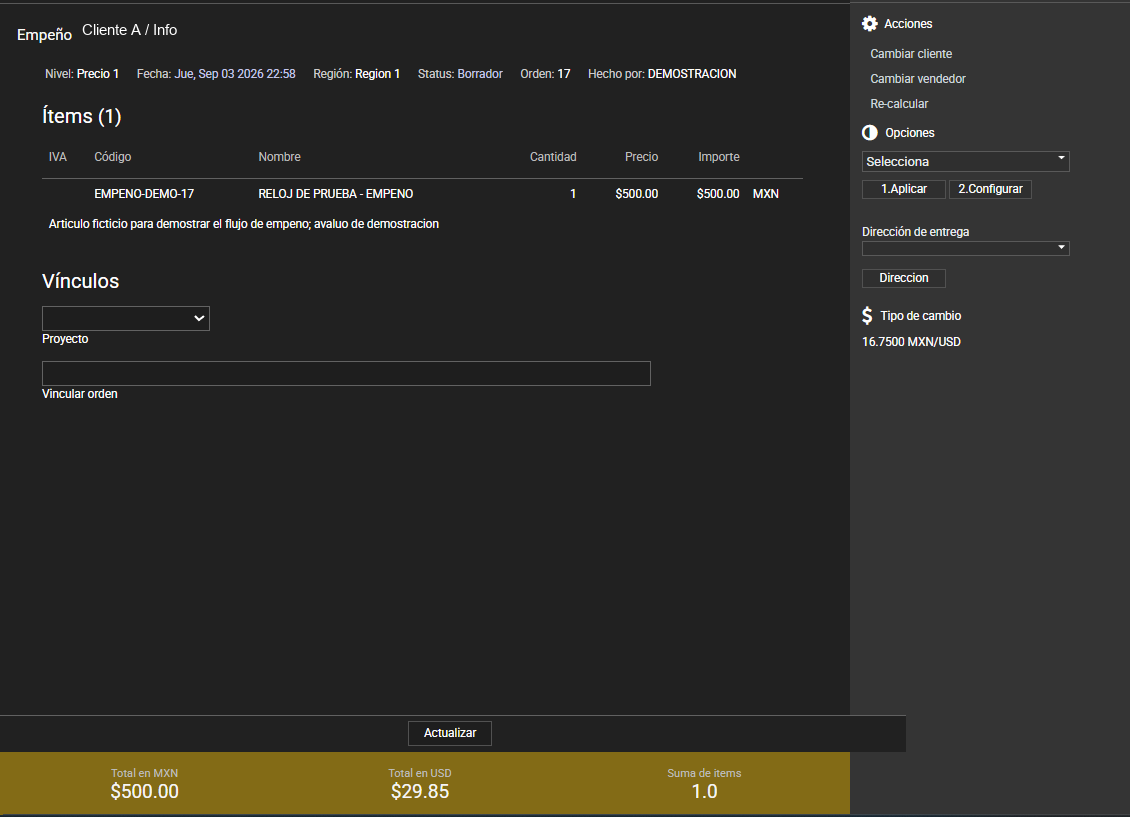Click the Opciones half-circle contrast icon
Viewport: 1130px width, 817px height.
click(x=870, y=133)
